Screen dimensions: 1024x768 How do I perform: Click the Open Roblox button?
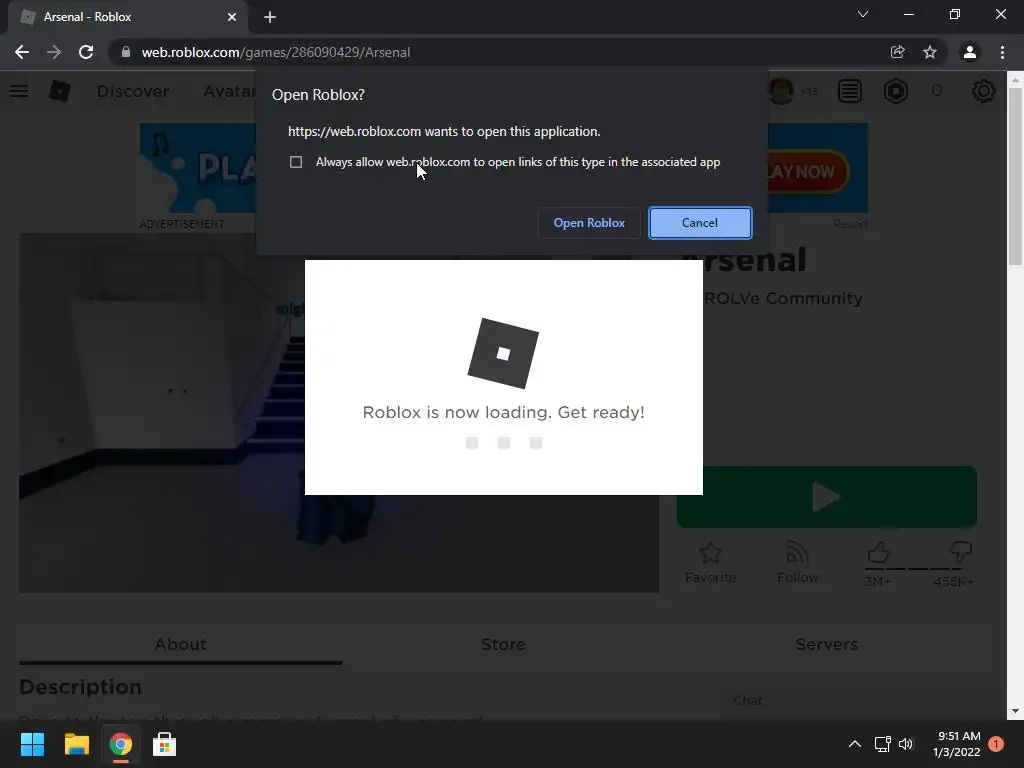coord(589,223)
